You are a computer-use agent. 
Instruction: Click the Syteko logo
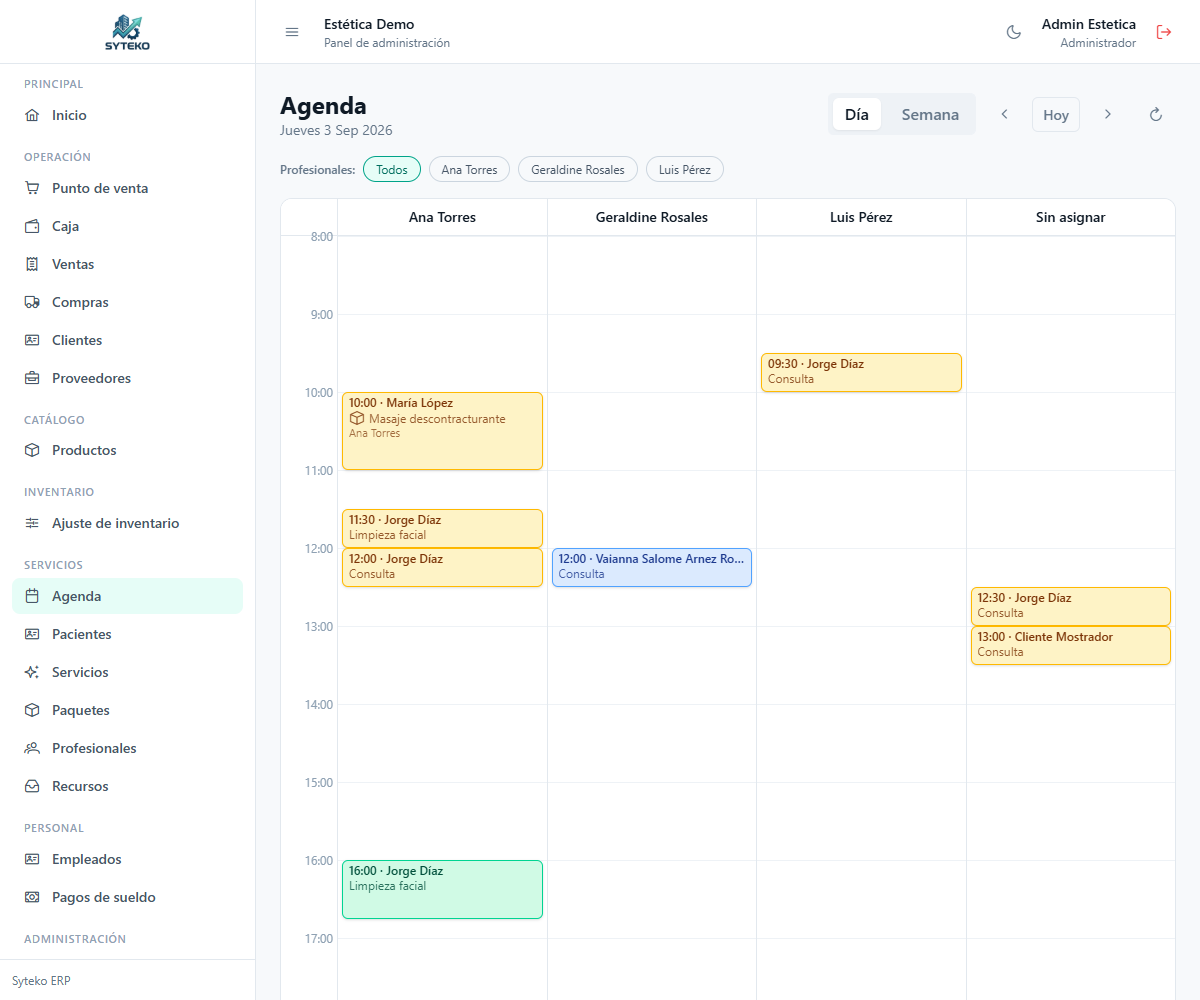click(127, 32)
